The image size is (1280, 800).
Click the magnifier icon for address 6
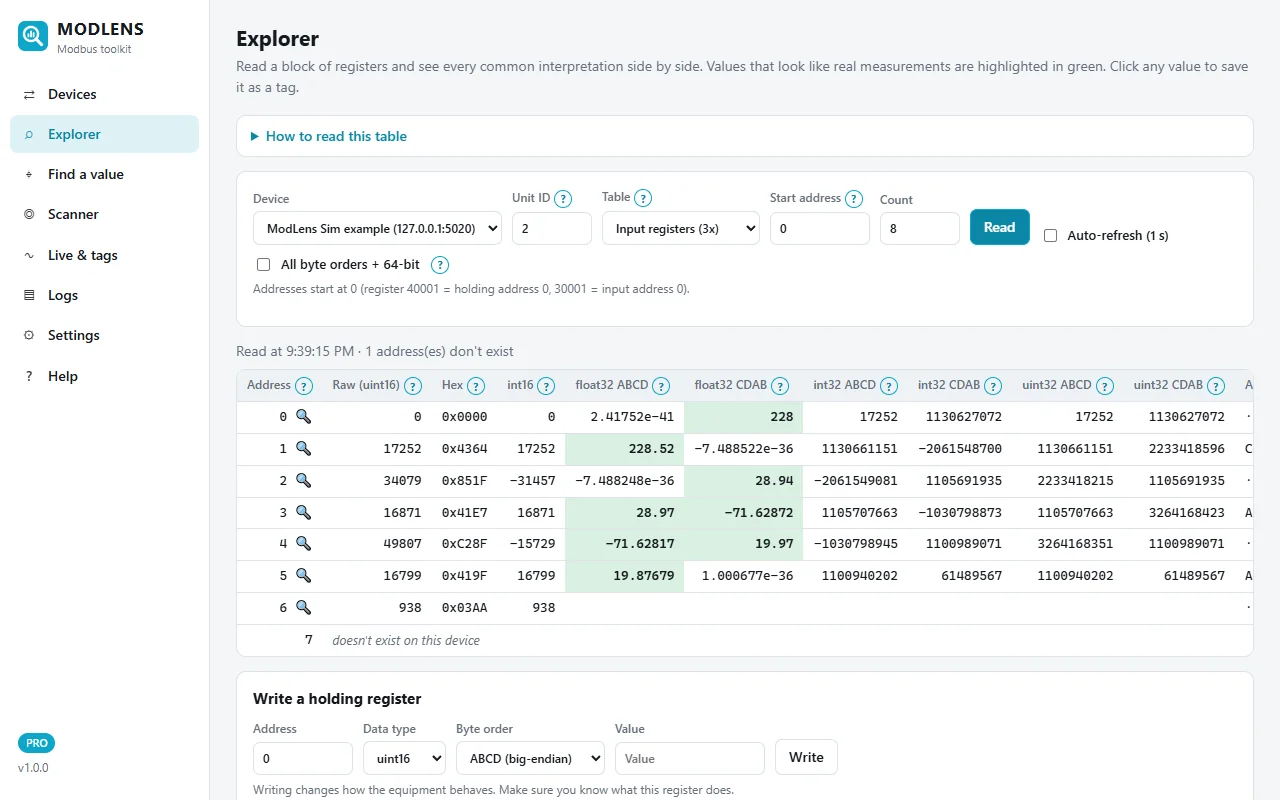[x=303, y=607]
